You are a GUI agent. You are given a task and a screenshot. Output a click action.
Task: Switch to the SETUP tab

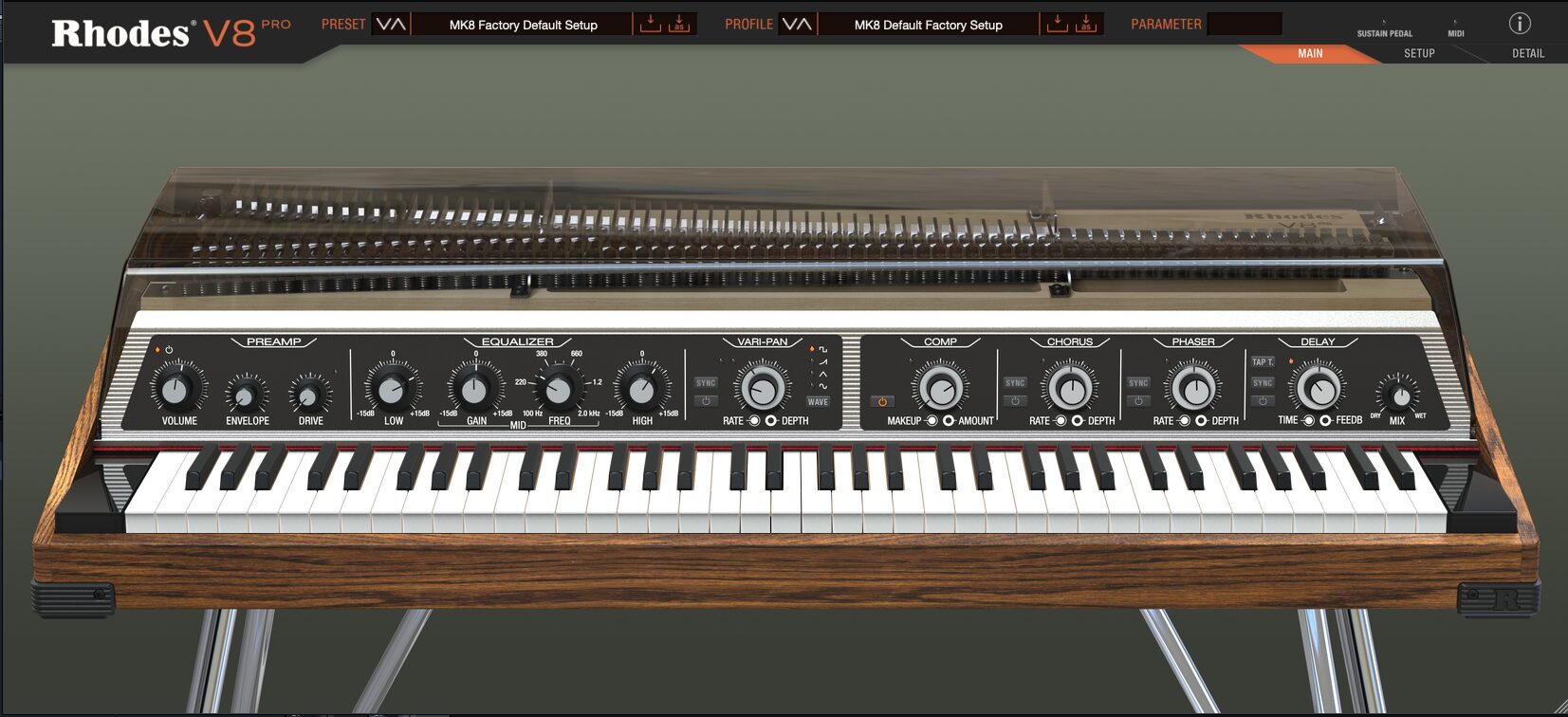click(x=1419, y=53)
